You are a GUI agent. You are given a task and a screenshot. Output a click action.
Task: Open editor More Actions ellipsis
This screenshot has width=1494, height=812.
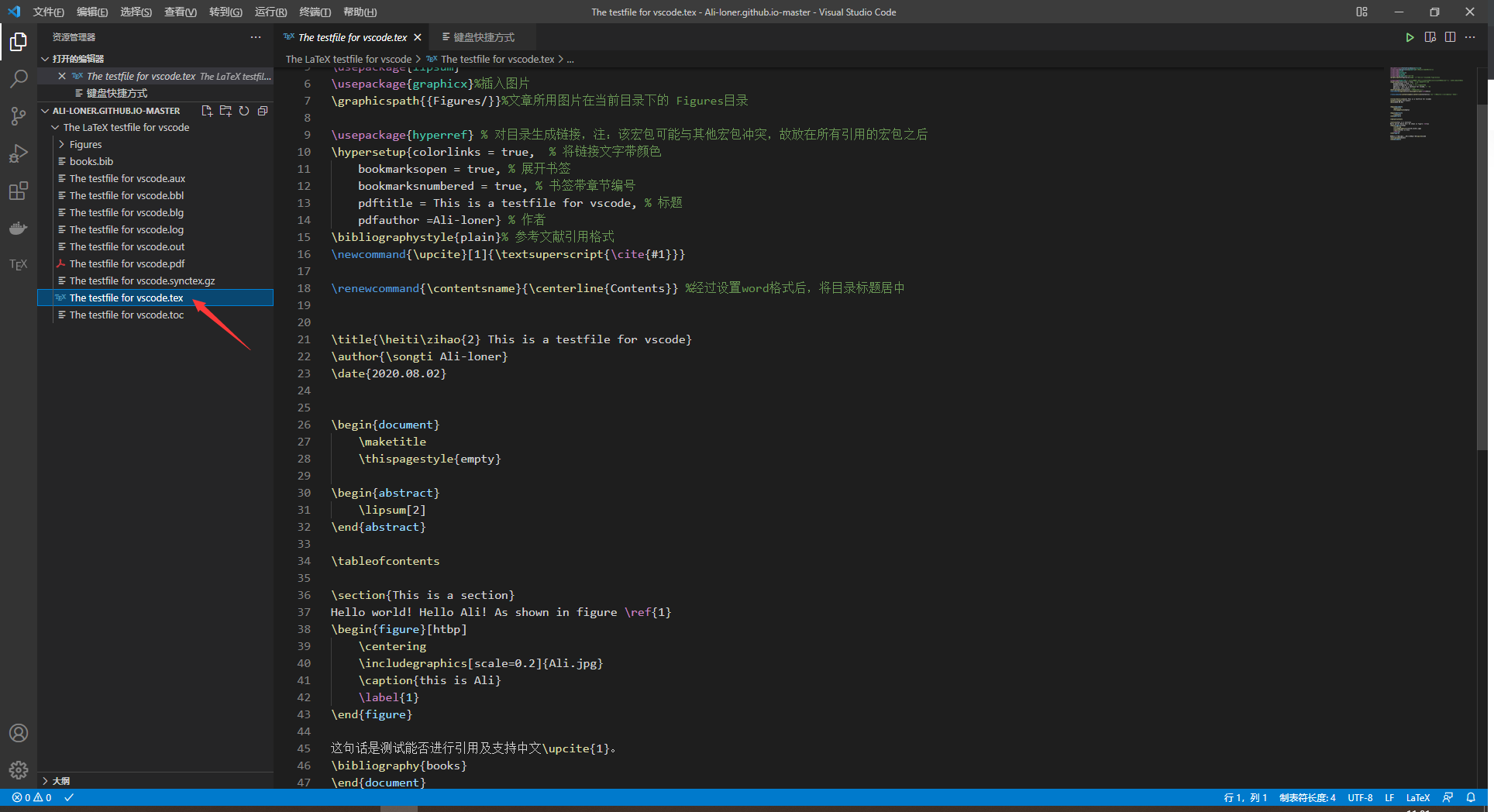pyautogui.click(x=1470, y=37)
